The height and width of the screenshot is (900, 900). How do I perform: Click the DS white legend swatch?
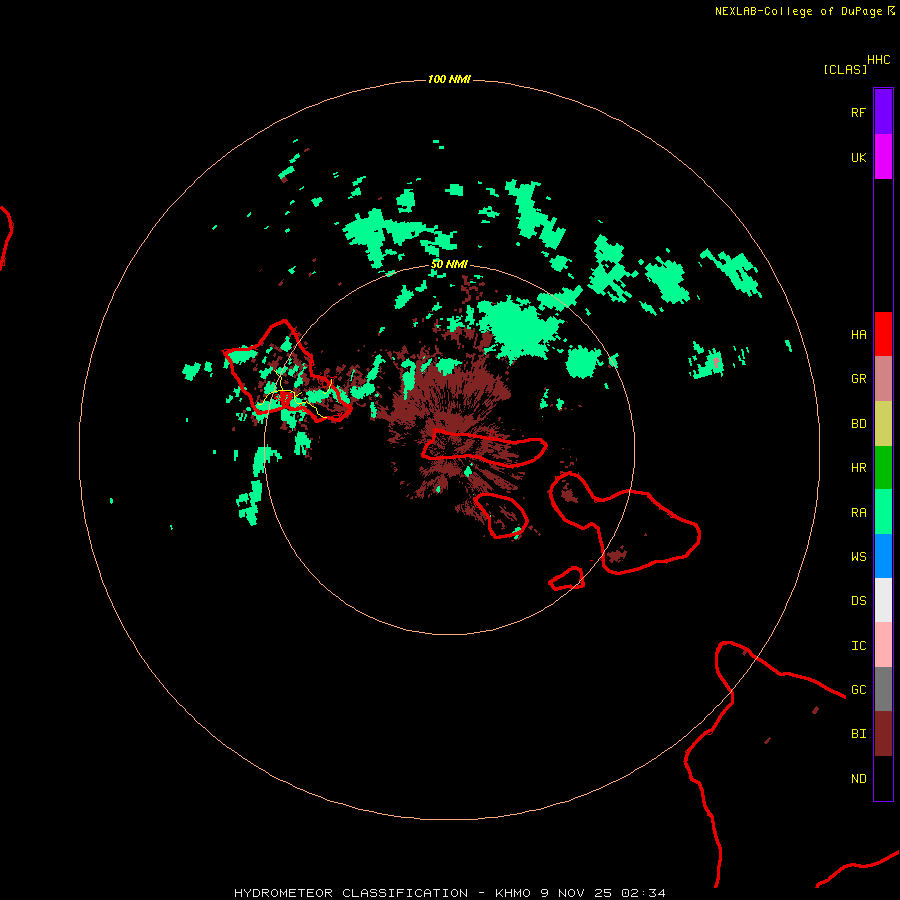coord(883,600)
